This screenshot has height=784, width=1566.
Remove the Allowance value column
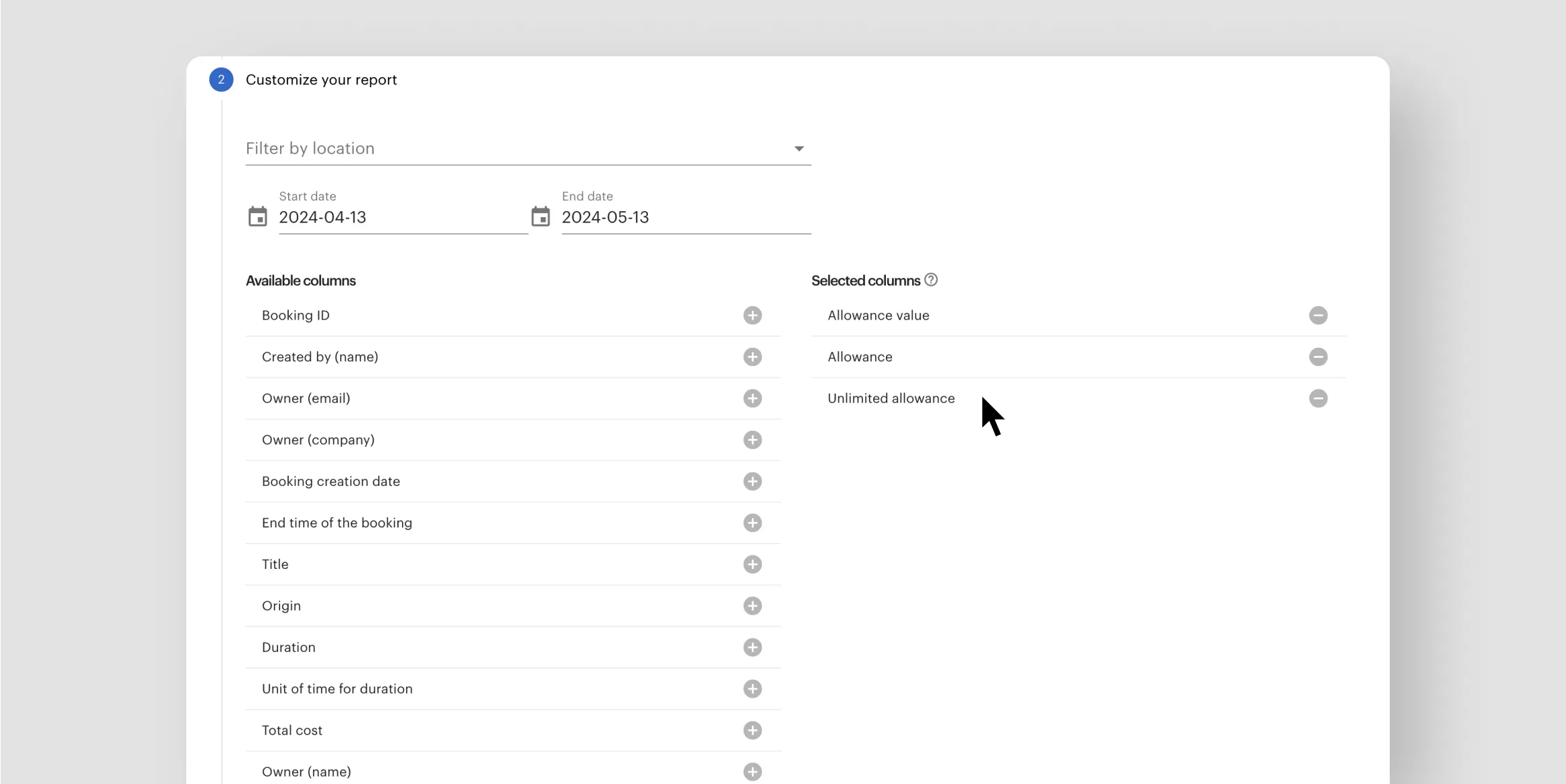pyautogui.click(x=1318, y=316)
